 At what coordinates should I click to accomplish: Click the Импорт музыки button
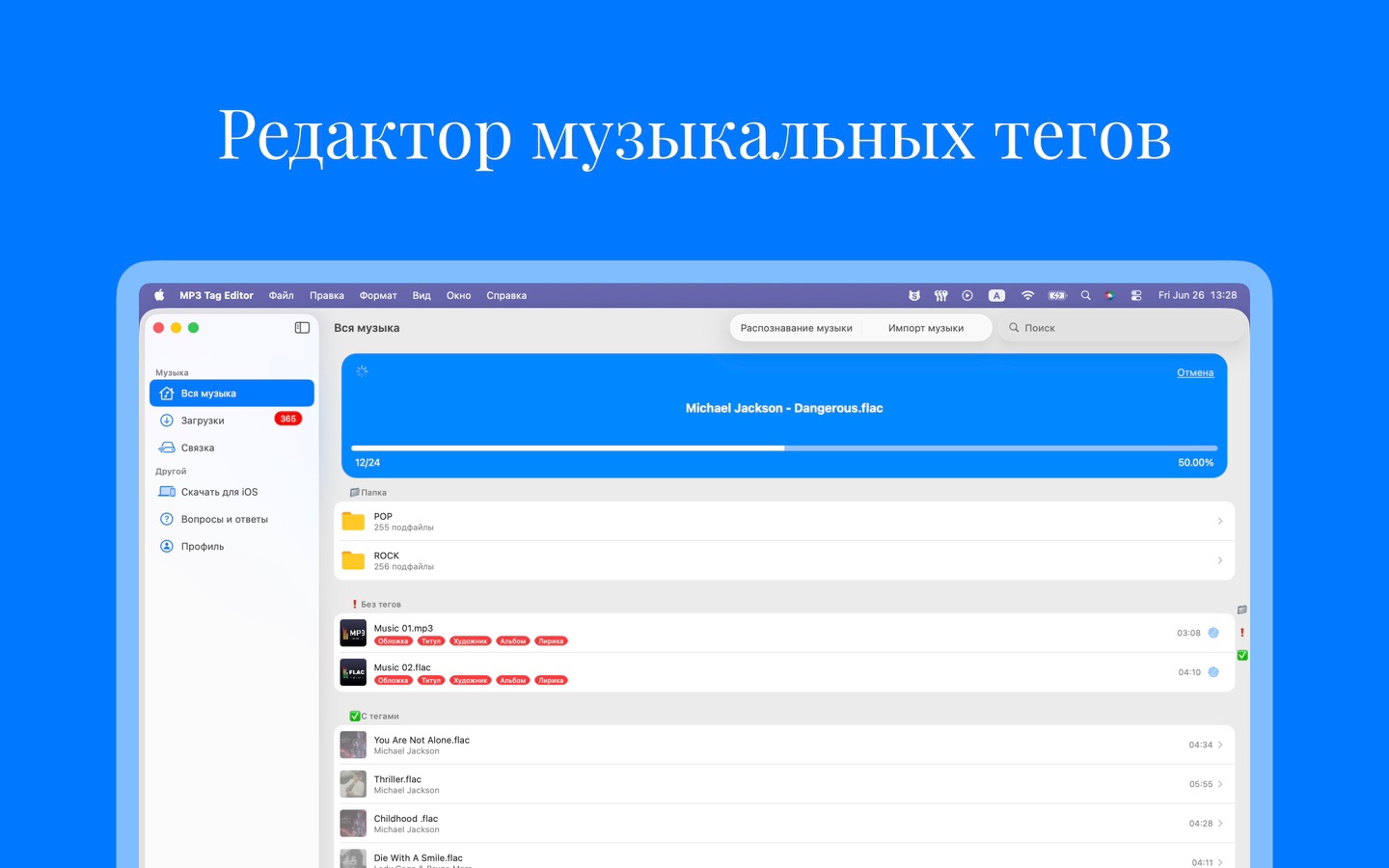(926, 328)
